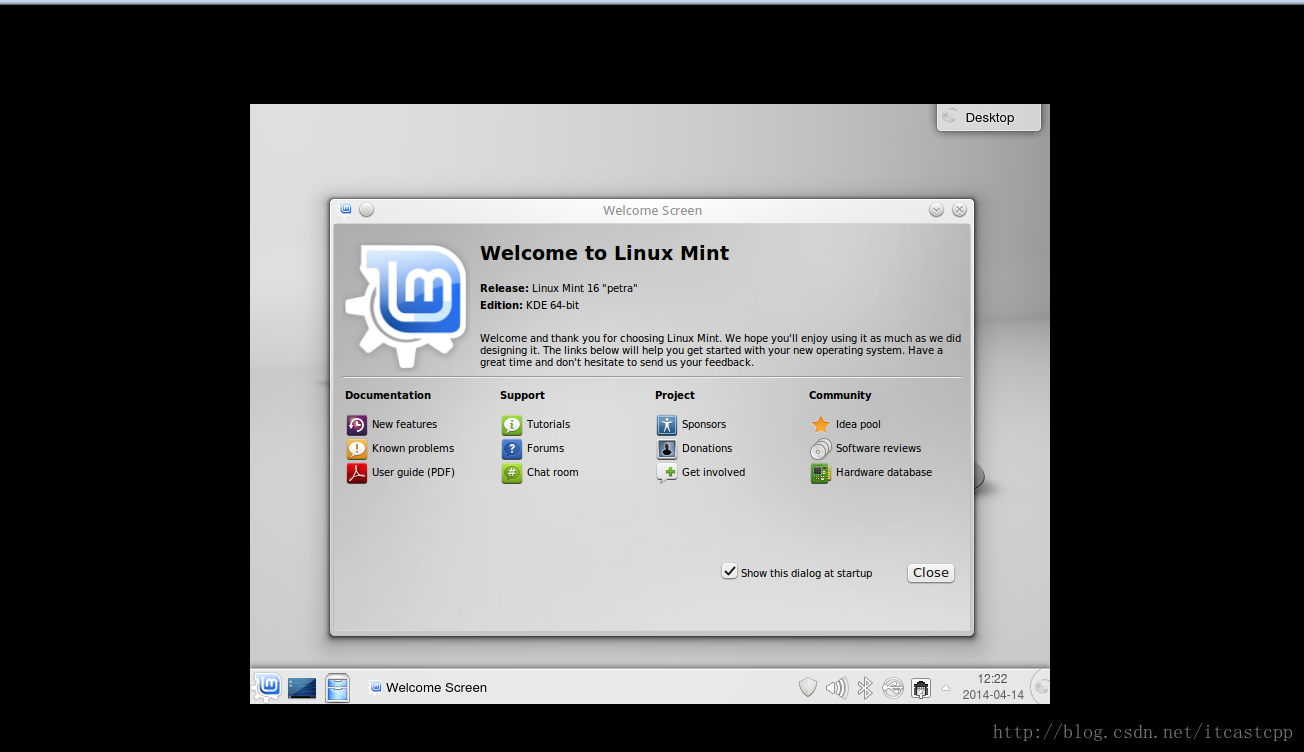Click the Bluetooth tray icon
This screenshot has width=1304, height=752.
pos(865,687)
